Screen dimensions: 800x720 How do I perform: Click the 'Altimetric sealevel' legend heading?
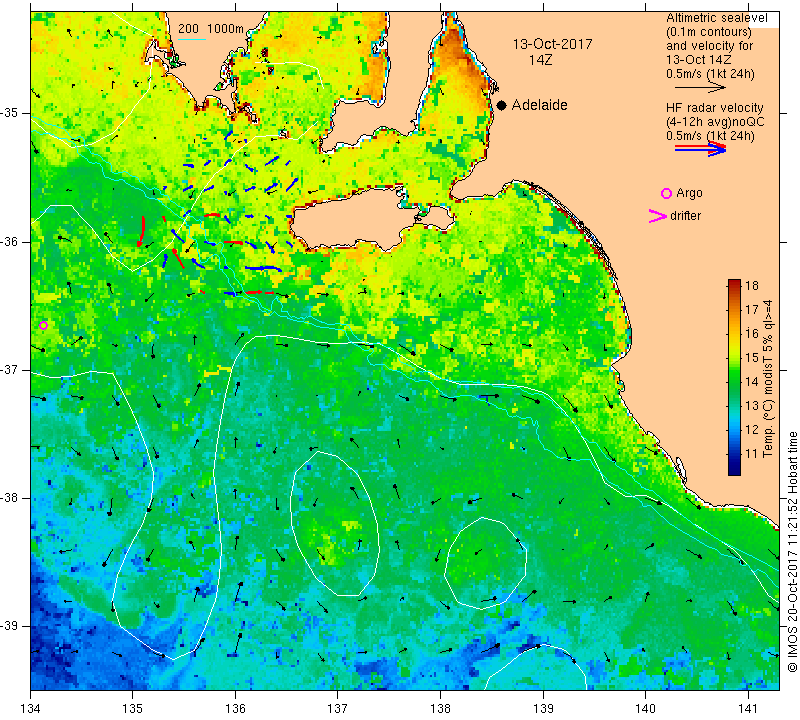(x=716, y=18)
